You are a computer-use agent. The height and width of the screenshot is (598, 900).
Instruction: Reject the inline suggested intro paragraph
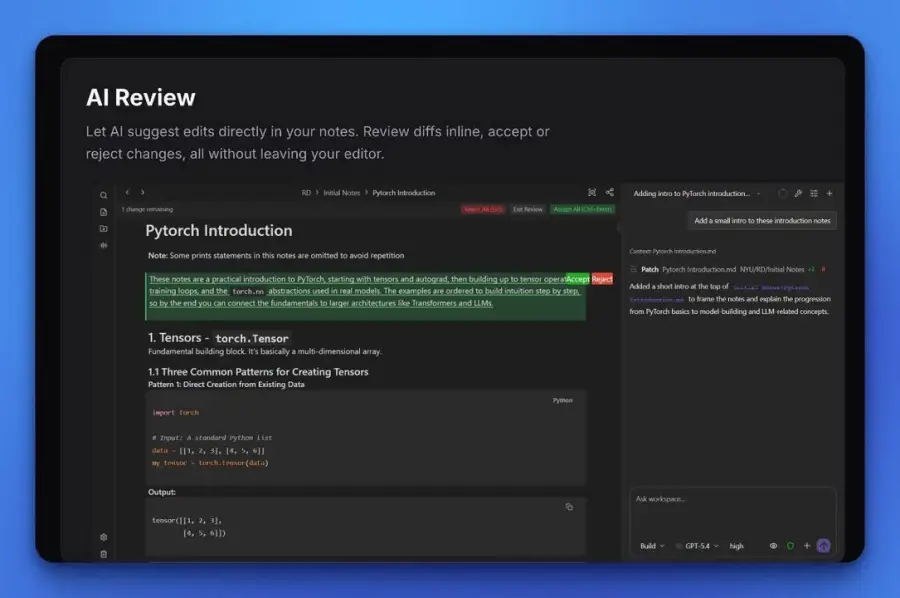click(602, 279)
